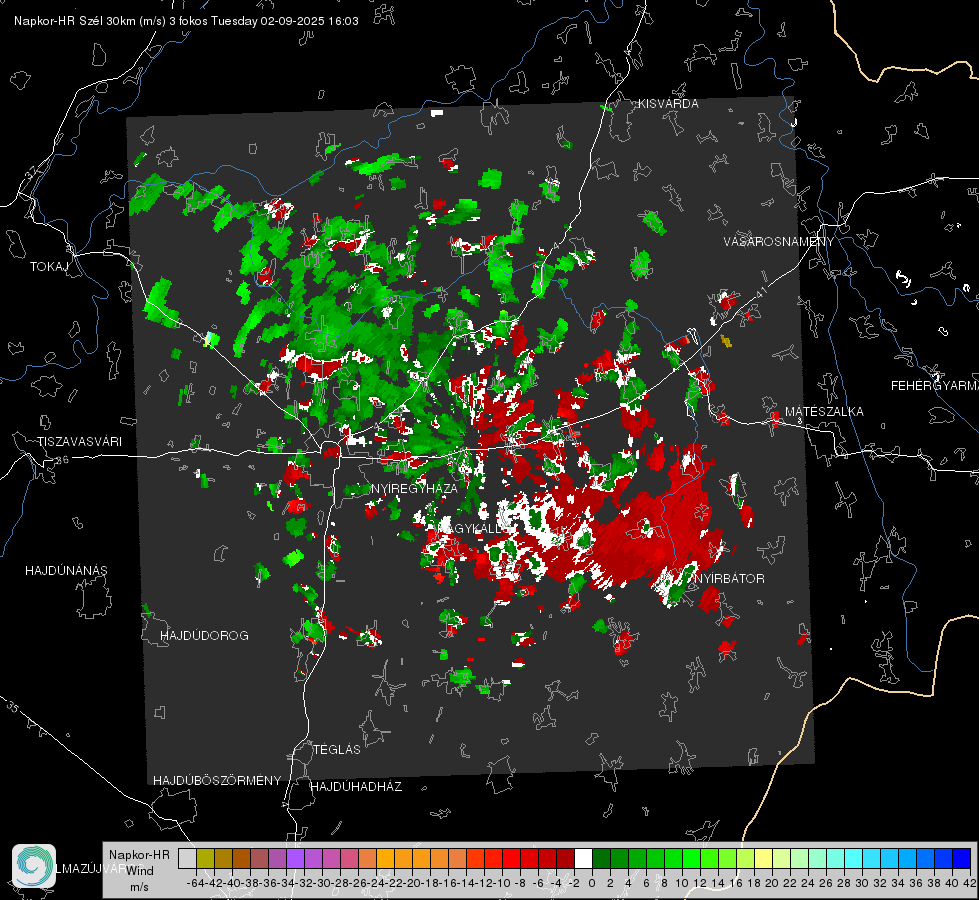Click the HAJDÚNÁNÁS label

click(x=66, y=570)
